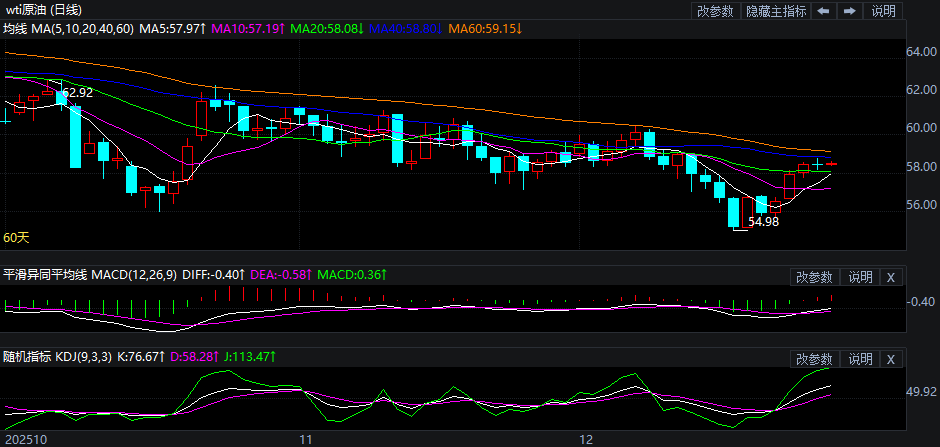The image size is (940, 447).
Task: Click the right arrow navigation icon
Action: point(849,11)
